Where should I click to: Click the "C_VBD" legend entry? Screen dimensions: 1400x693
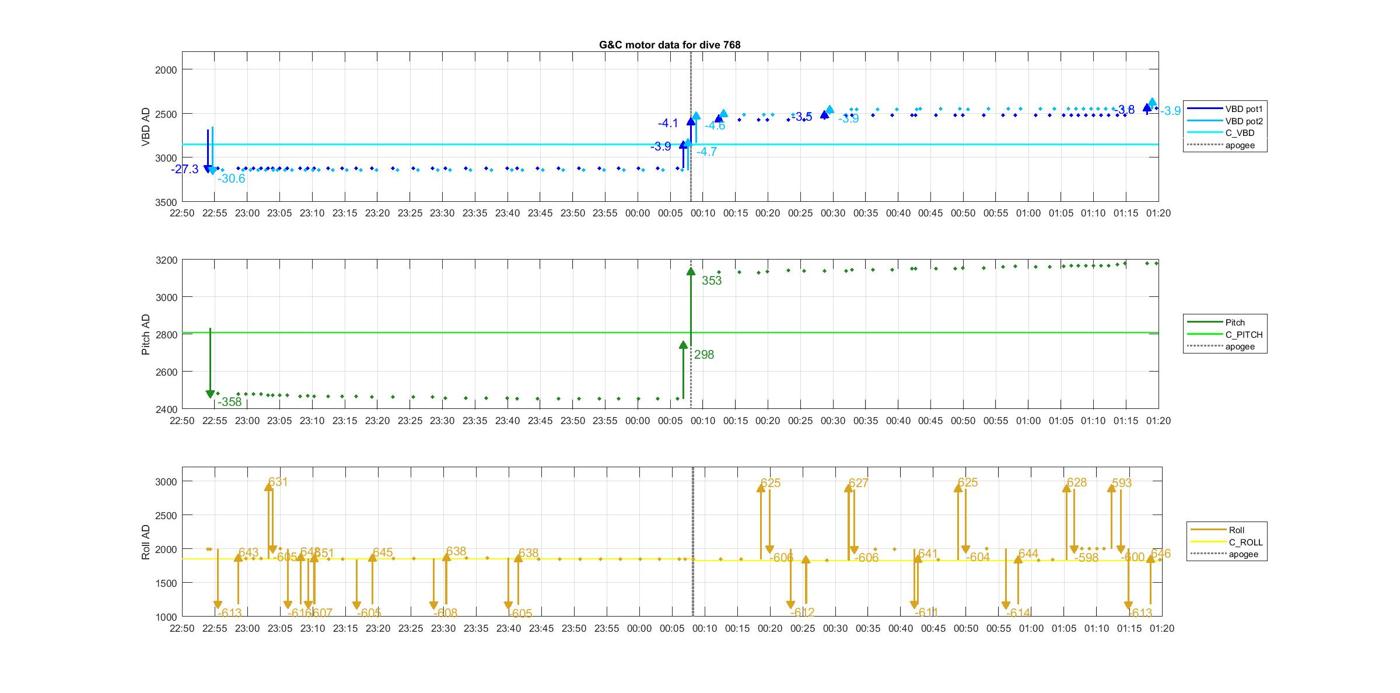pos(1239,133)
